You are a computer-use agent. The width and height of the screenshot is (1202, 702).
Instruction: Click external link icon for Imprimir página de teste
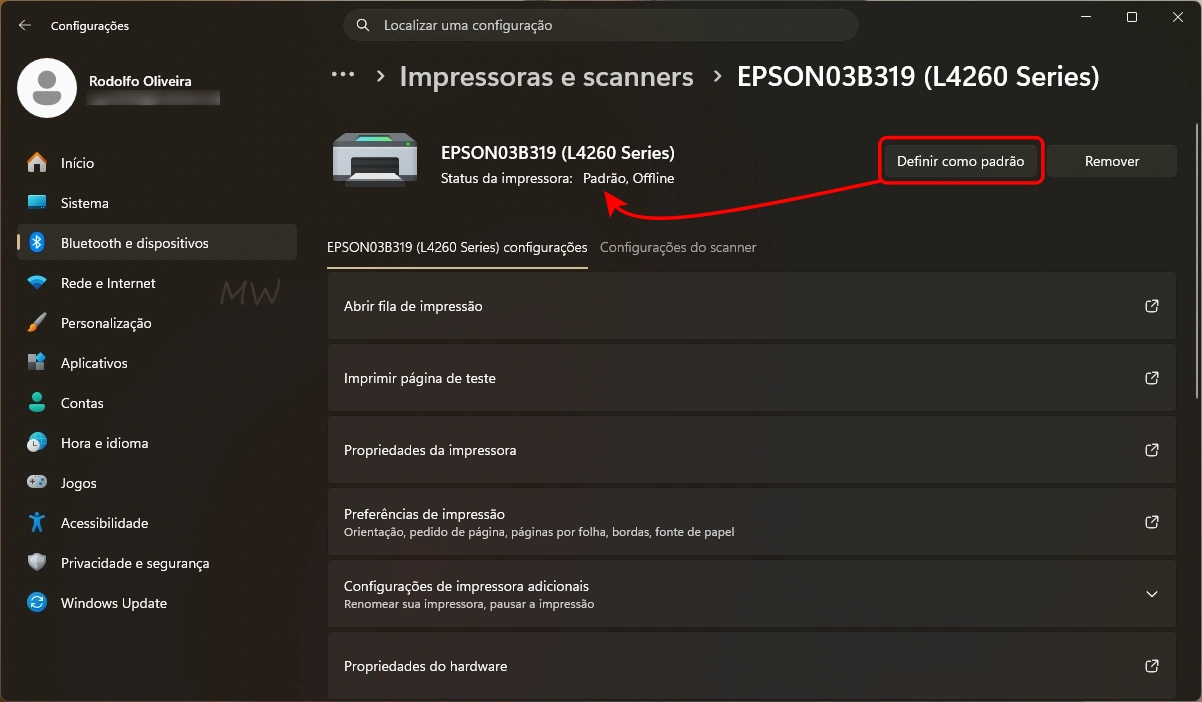pyautogui.click(x=1152, y=378)
